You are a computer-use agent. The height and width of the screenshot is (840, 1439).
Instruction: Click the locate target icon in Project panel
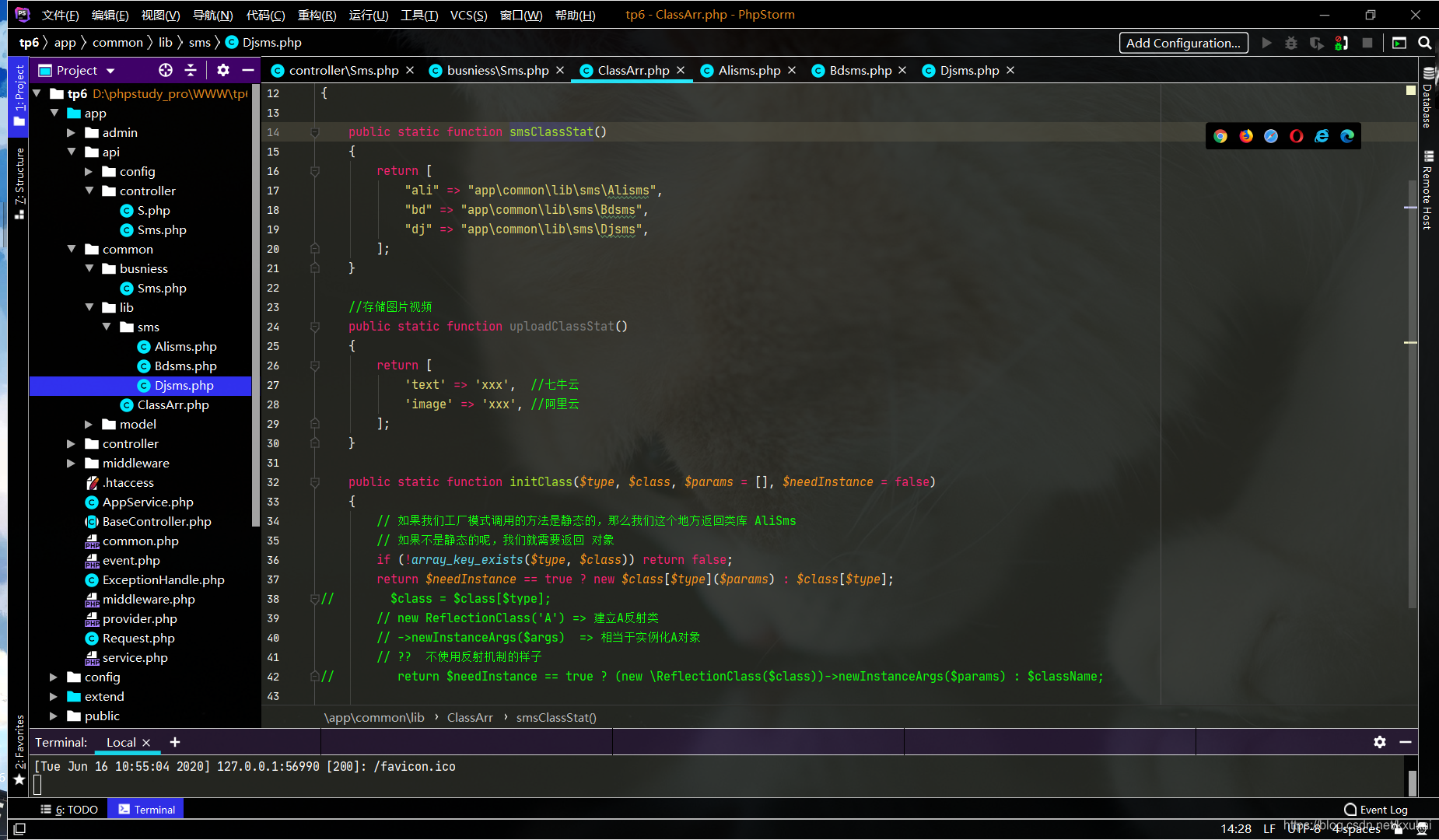click(x=166, y=70)
